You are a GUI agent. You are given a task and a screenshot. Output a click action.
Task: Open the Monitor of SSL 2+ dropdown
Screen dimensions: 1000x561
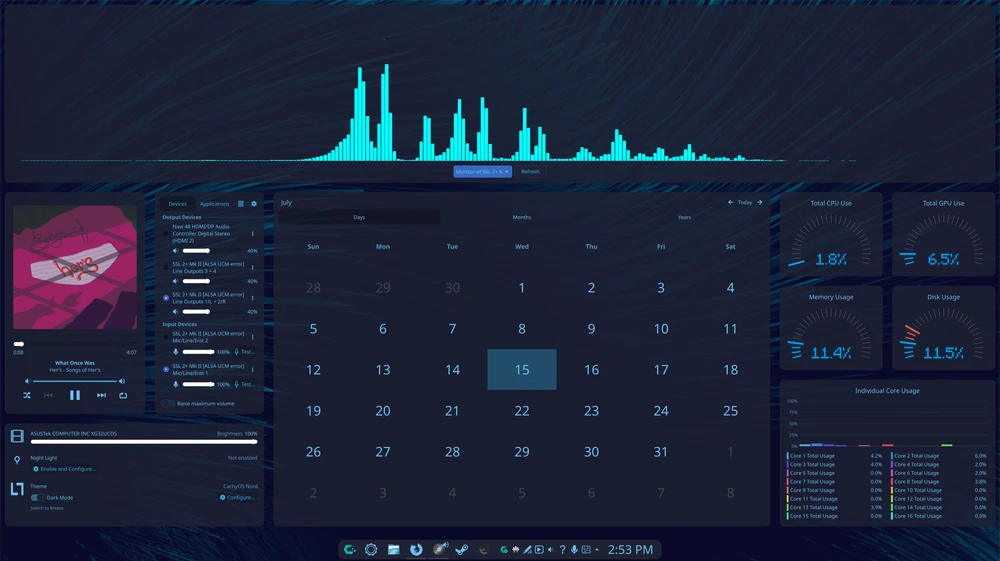tap(482, 171)
